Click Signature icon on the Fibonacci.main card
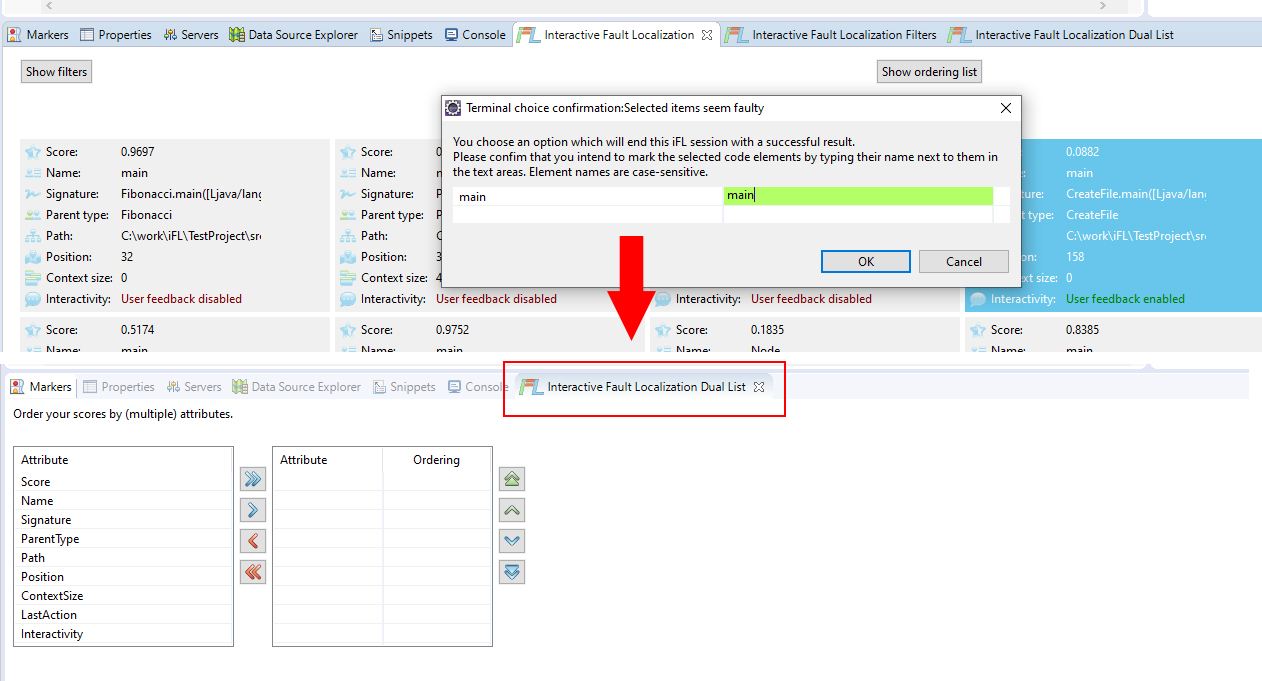 tap(32, 194)
